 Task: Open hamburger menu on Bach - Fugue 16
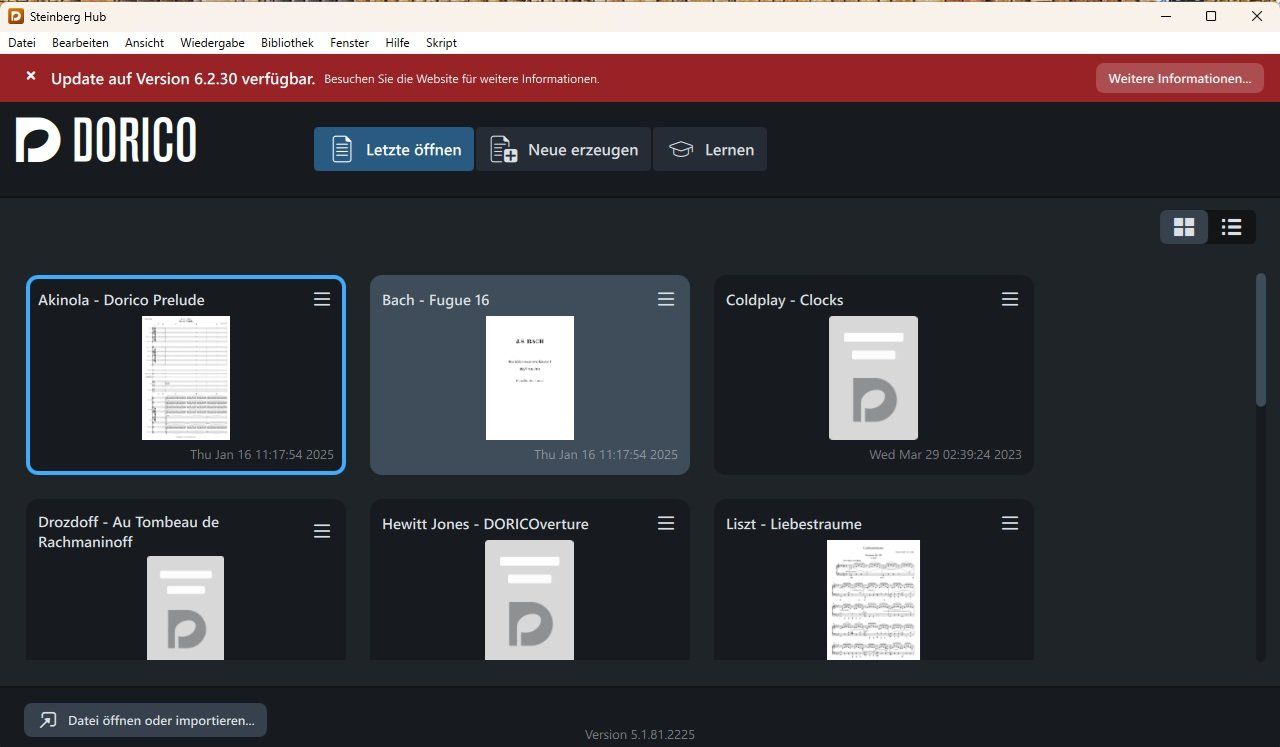[x=666, y=299]
